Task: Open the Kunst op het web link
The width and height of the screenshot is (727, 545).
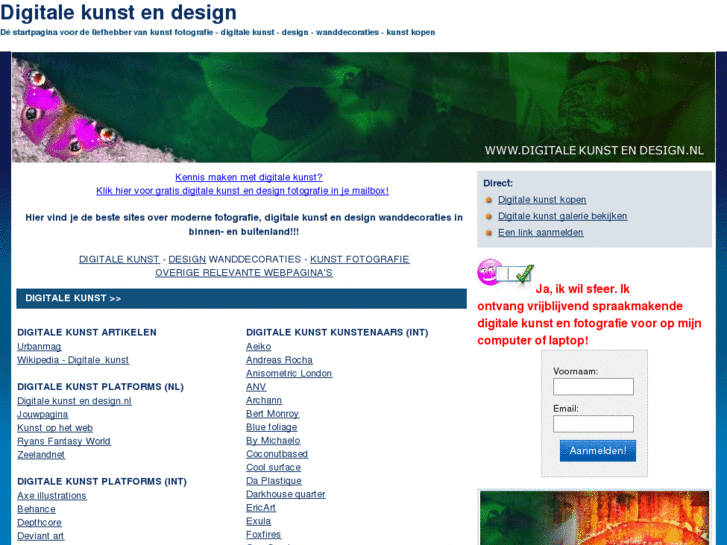Action: pyautogui.click(x=55, y=428)
